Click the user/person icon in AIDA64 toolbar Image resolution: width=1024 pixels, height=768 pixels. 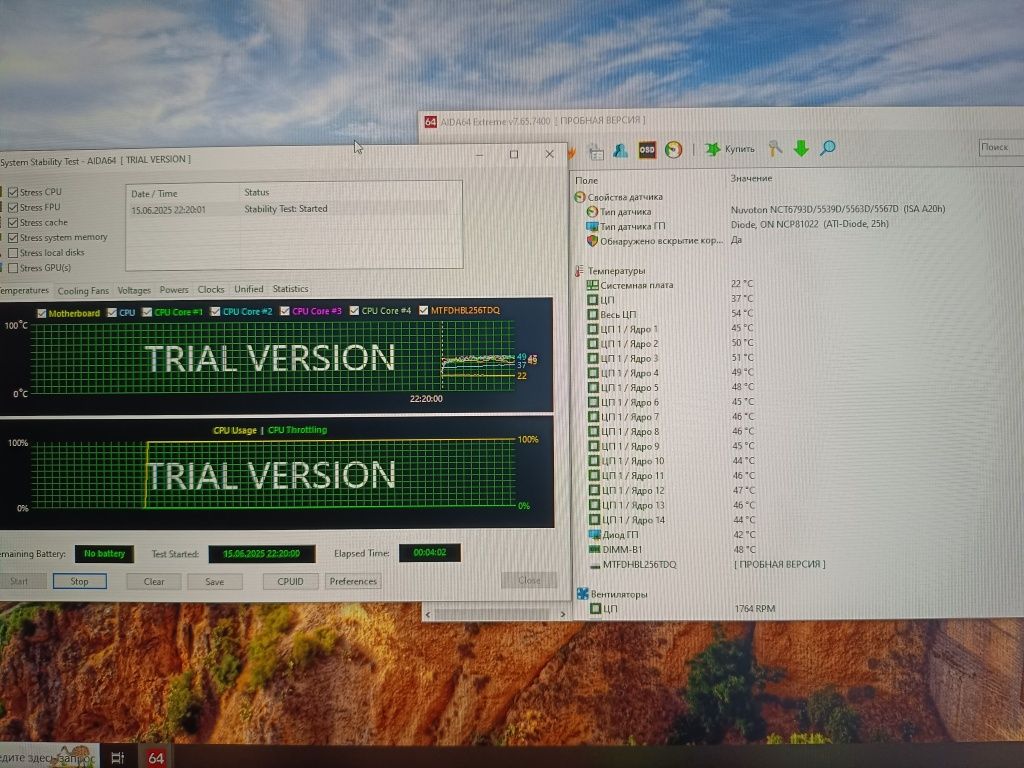coord(620,150)
